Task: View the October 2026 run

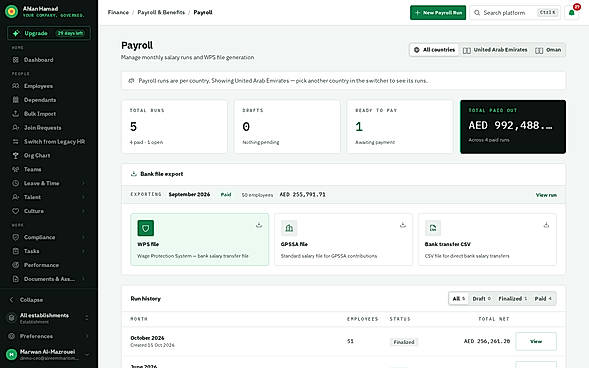Action: pyautogui.click(x=536, y=341)
